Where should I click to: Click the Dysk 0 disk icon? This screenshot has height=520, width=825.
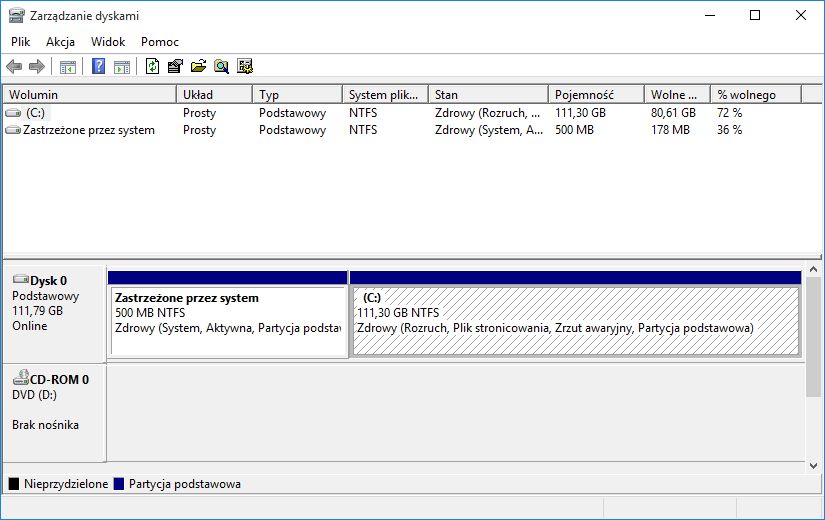(21, 279)
